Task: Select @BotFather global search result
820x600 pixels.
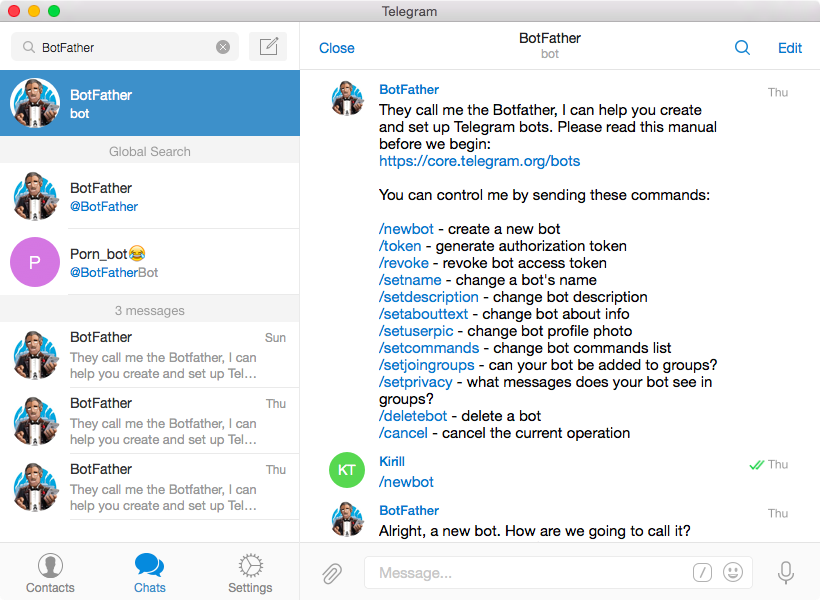Action: pyautogui.click(x=150, y=196)
